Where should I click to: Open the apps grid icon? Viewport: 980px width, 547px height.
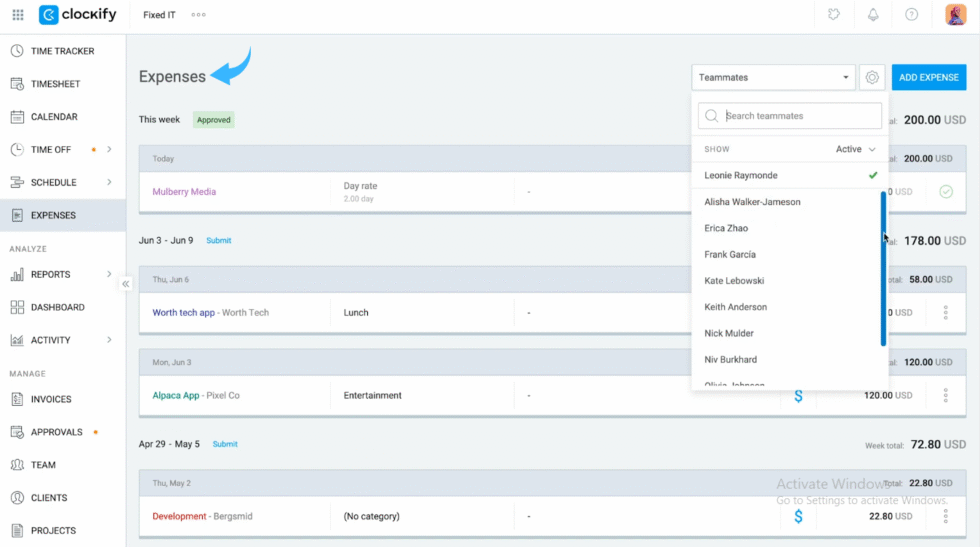coord(18,14)
